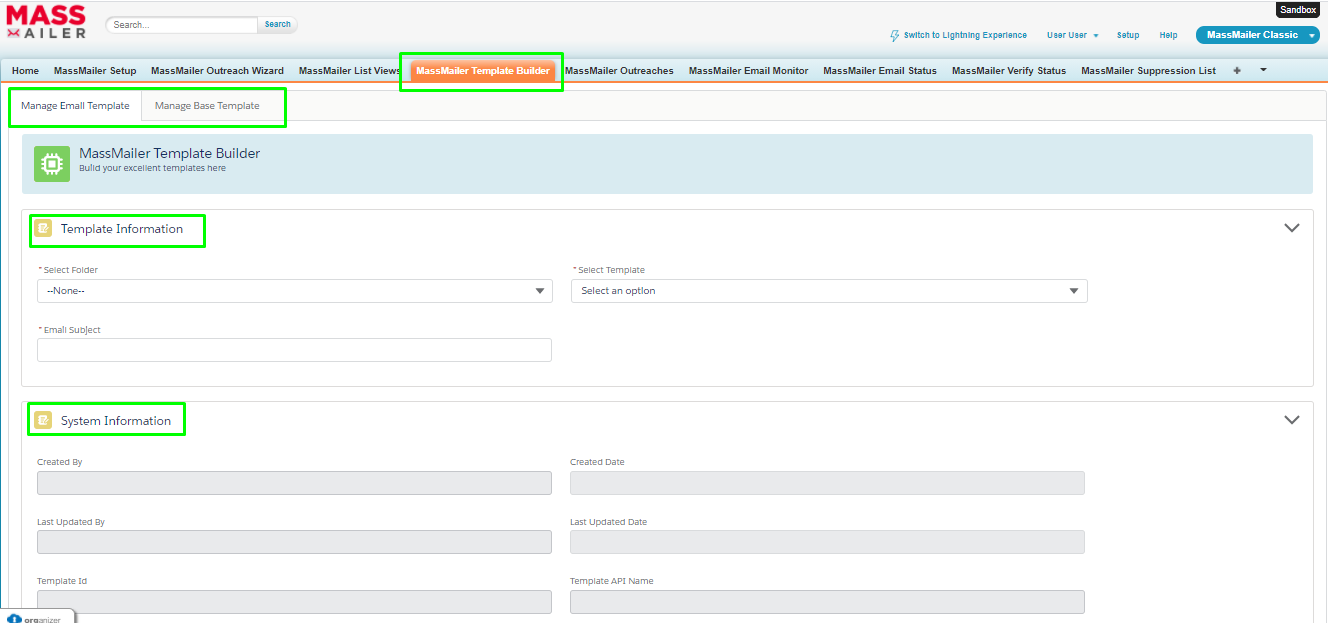The width and height of the screenshot is (1328, 623).
Task: Open the MassMailer Classic app menu
Action: 1257,34
